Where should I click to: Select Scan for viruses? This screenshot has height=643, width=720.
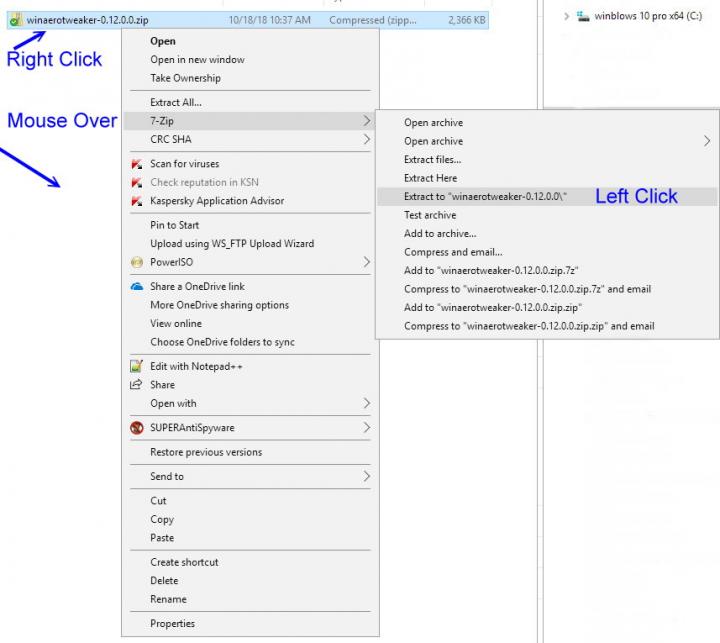pos(185,164)
